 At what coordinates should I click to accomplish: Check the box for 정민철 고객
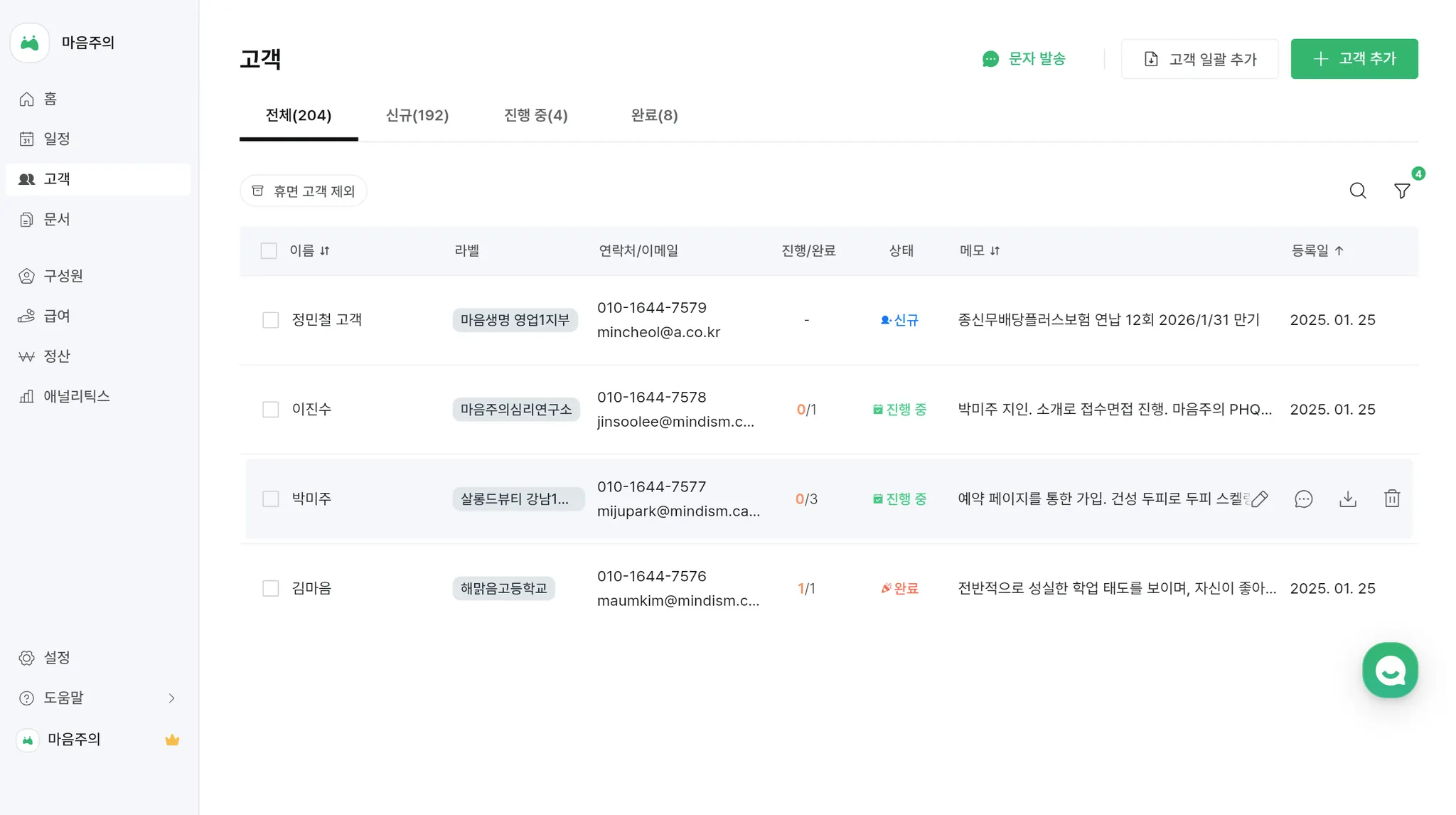(270, 320)
